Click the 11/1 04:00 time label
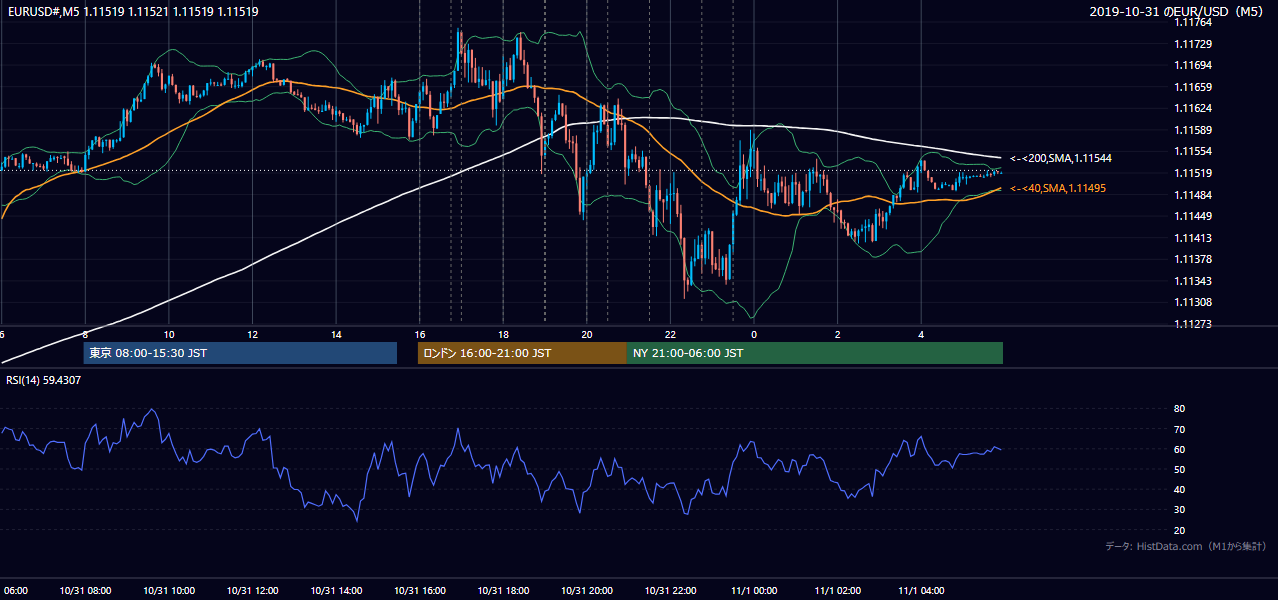1278x600 pixels. pos(921,591)
